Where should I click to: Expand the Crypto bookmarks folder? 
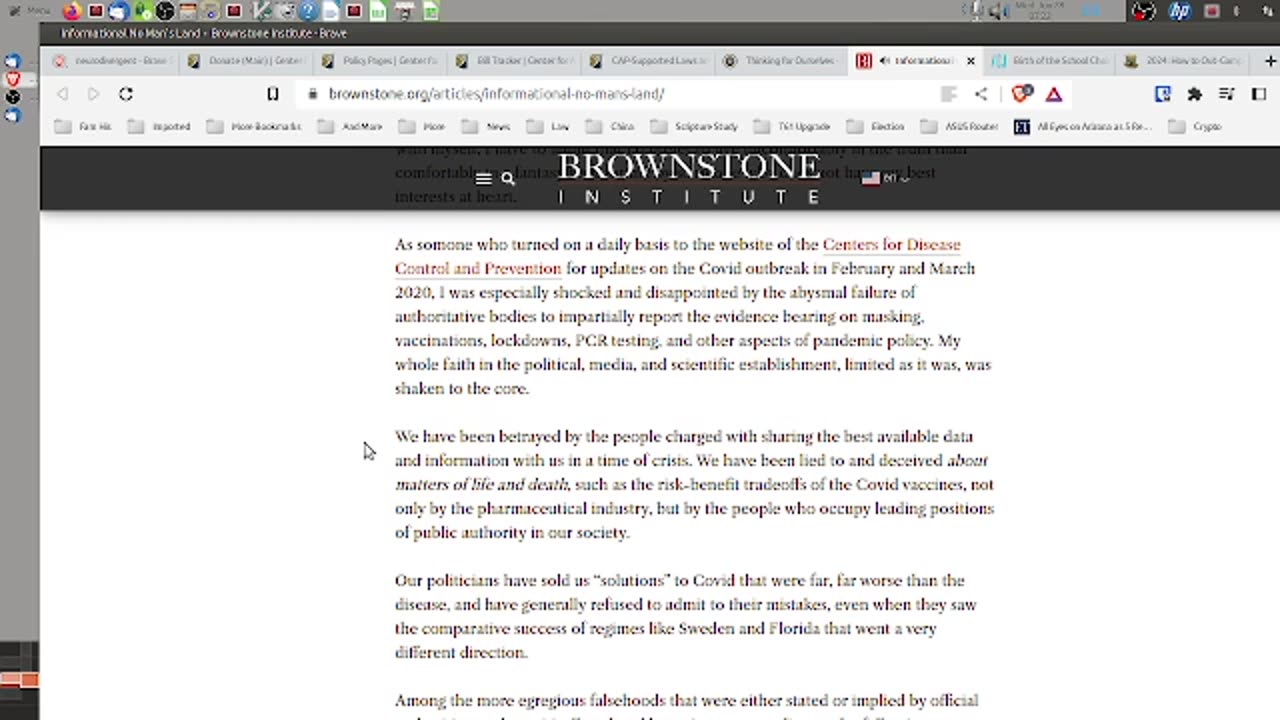pos(1195,127)
